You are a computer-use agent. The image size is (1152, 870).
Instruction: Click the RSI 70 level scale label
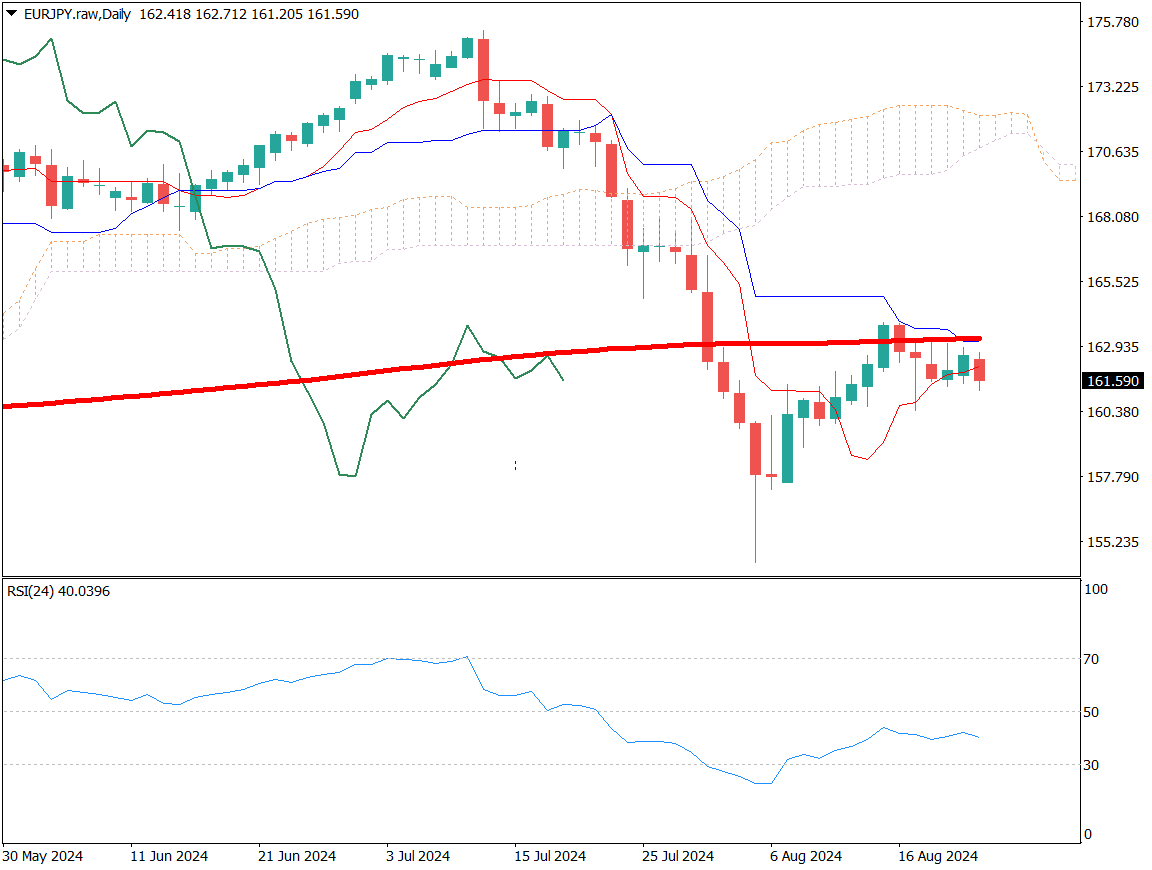(1092, 659)
